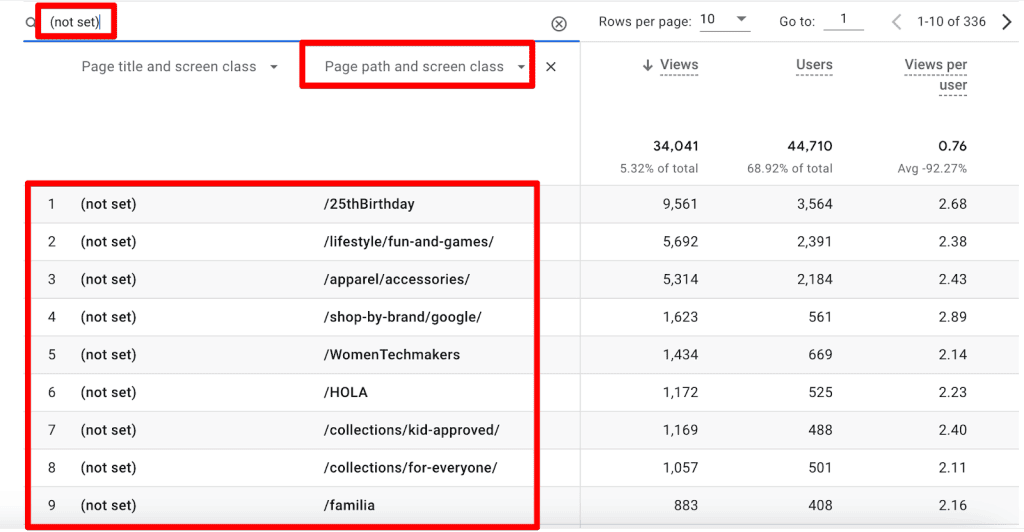Sort by the Views column header
Viewport: 1024px width, 532px height.
coord(679,65)
